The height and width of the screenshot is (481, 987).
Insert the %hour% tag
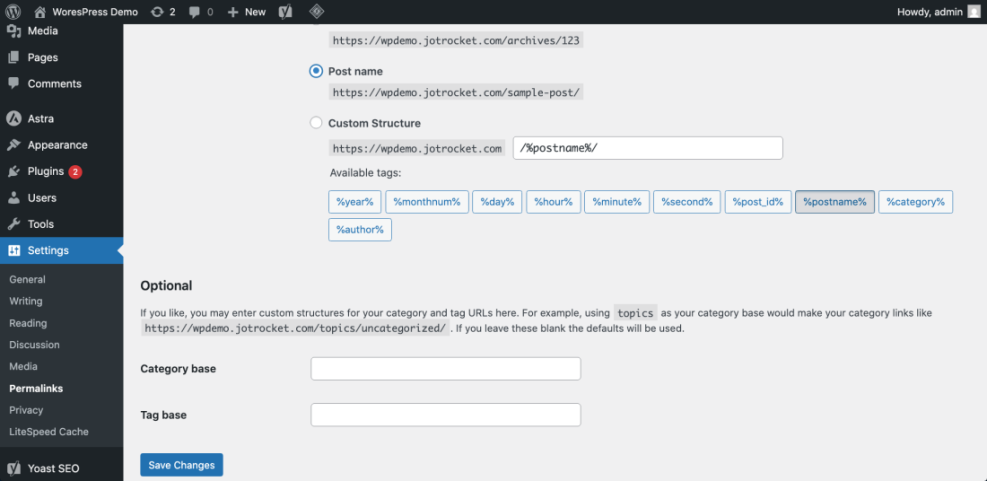(553, 202)
